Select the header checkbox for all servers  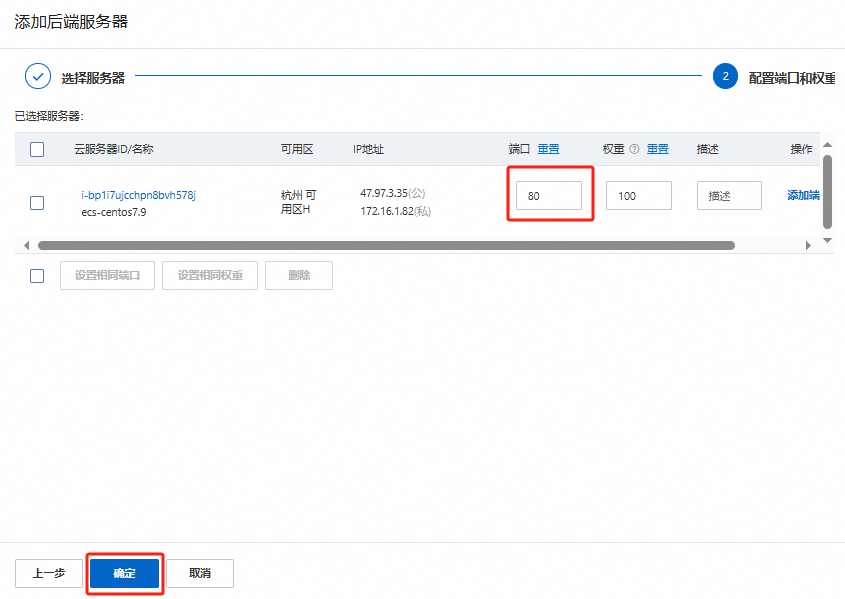coord(37,149)
